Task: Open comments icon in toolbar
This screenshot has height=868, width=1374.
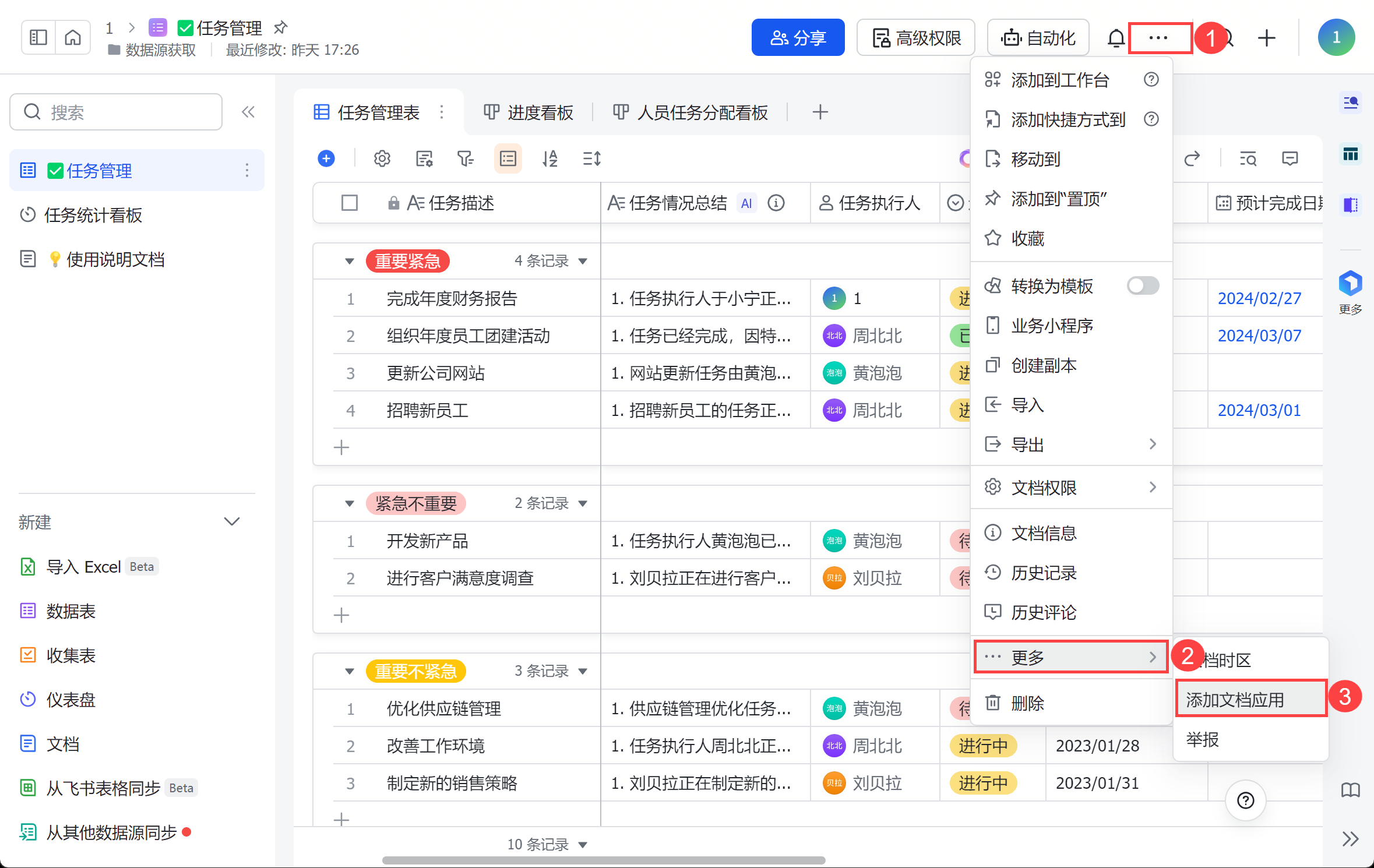Action: 1290,158
